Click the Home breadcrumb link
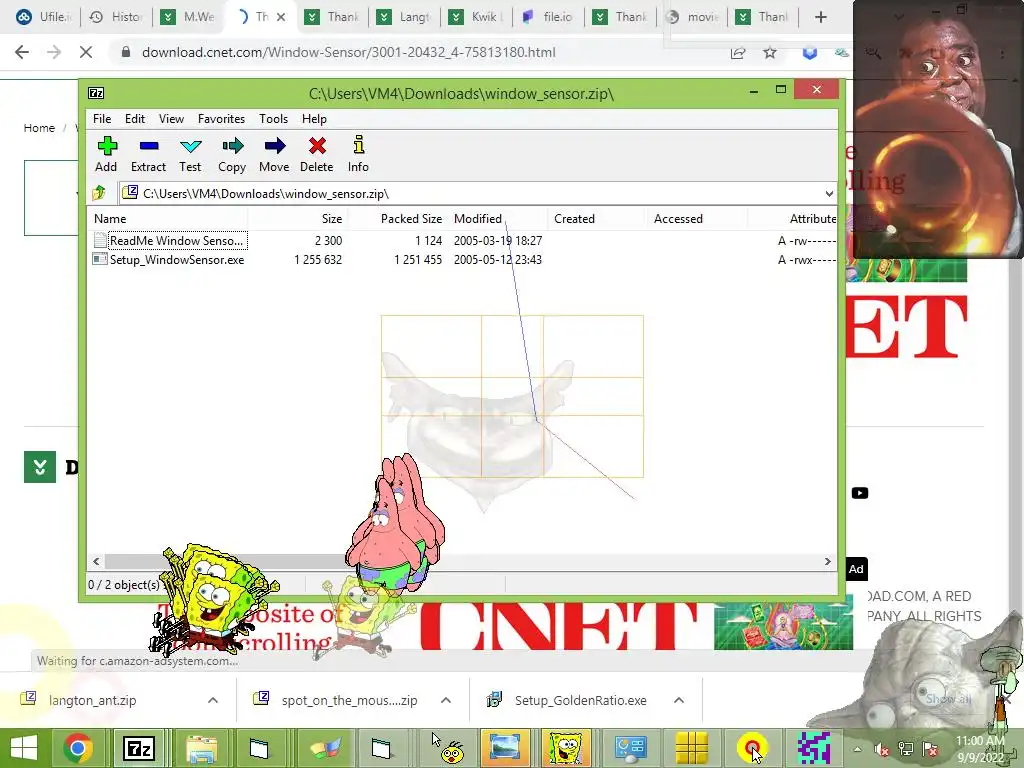Viewport: 1024px width, 768px height. [x=39, y=128]
